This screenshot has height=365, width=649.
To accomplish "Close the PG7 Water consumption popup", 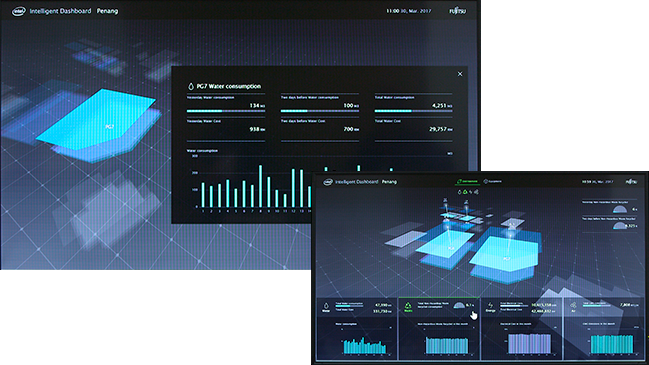I will 460,74.
